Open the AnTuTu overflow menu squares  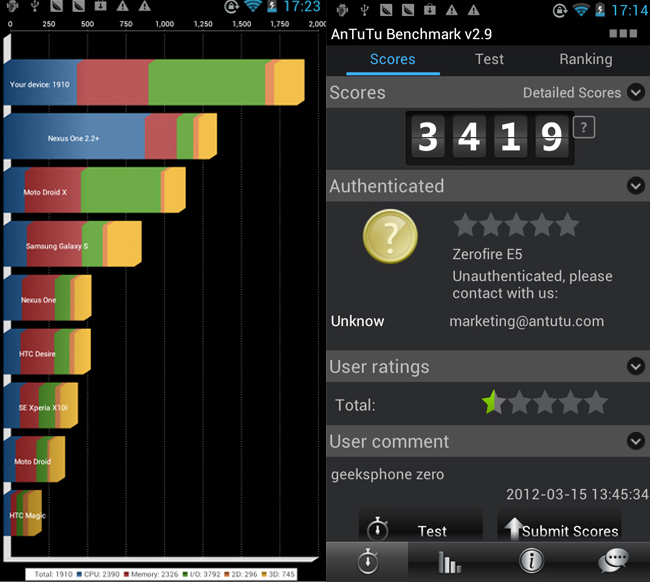click(x=623, y=34)
